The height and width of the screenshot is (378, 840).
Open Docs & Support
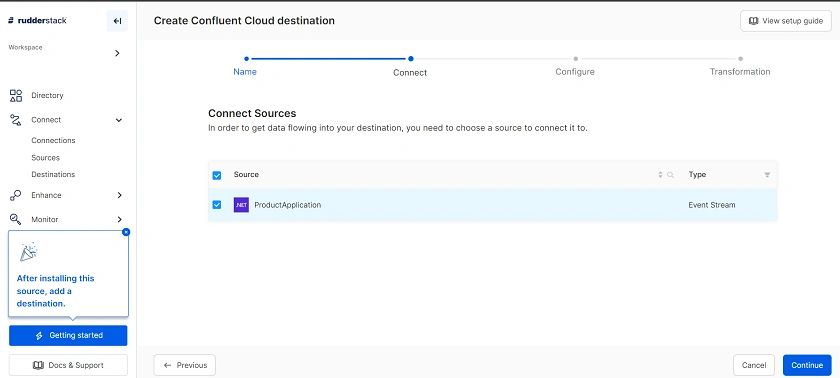pyautogui.click(x=68, y=365)
